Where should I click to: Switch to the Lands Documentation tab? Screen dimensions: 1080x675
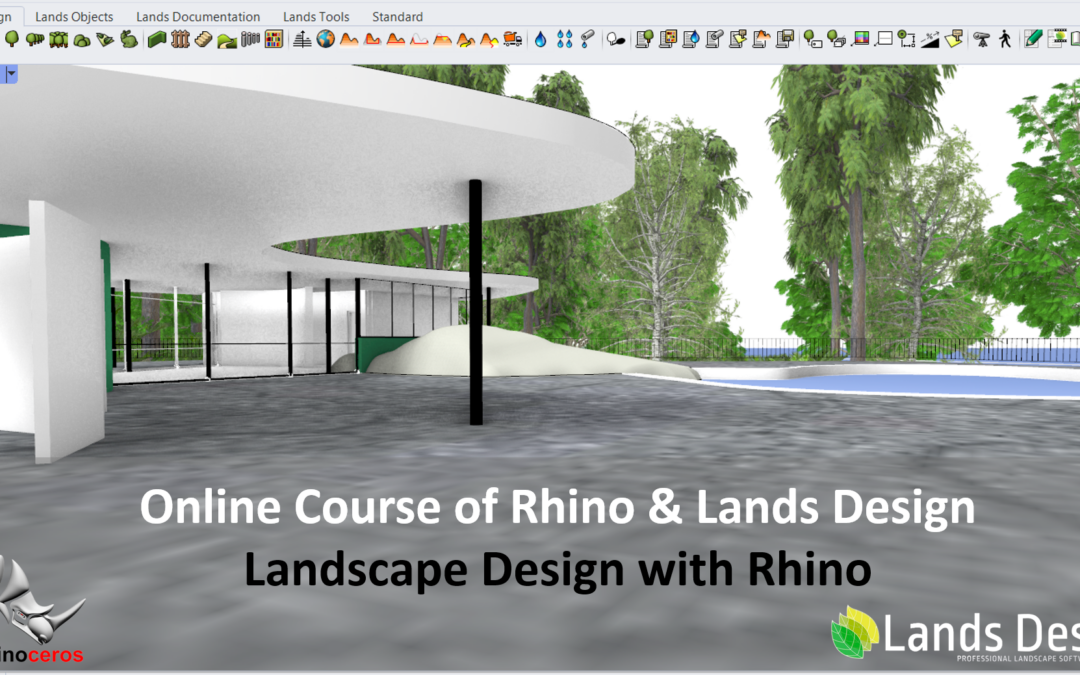pos(198,17)
